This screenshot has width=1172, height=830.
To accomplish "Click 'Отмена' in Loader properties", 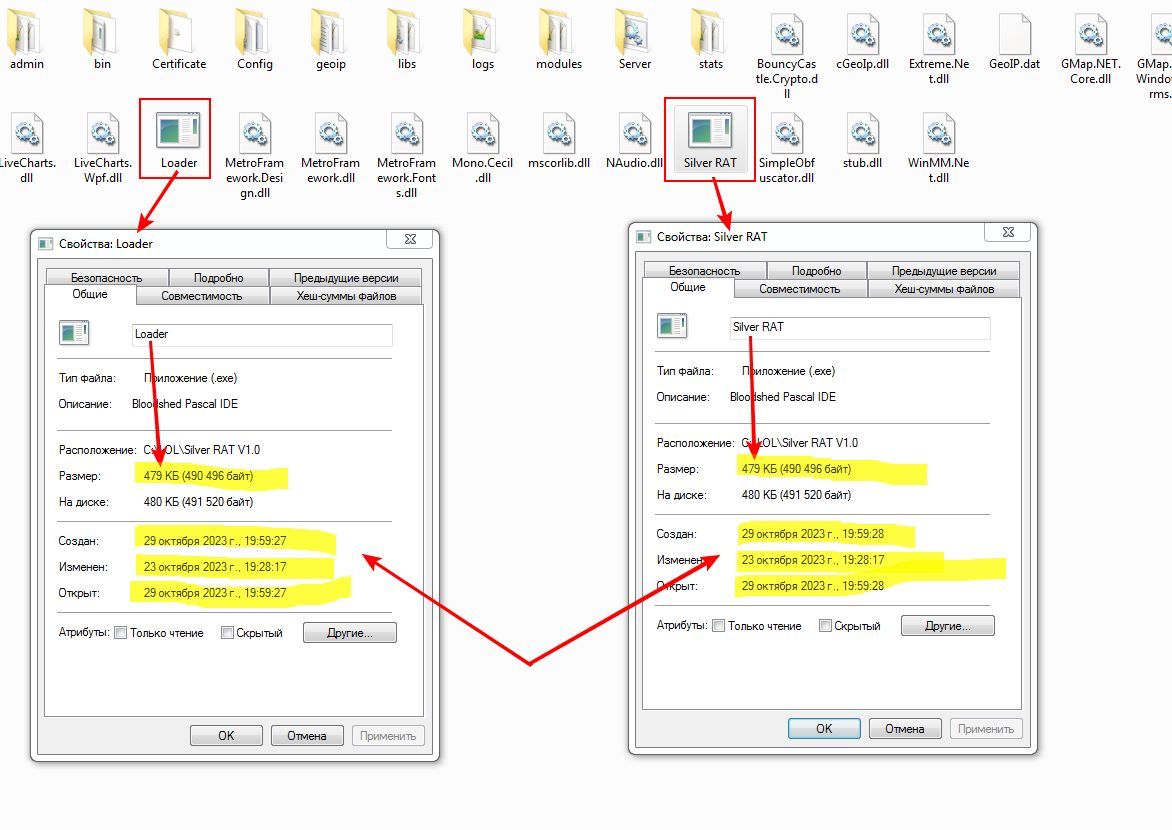I will pyautogui.click(x=307, y=736).
